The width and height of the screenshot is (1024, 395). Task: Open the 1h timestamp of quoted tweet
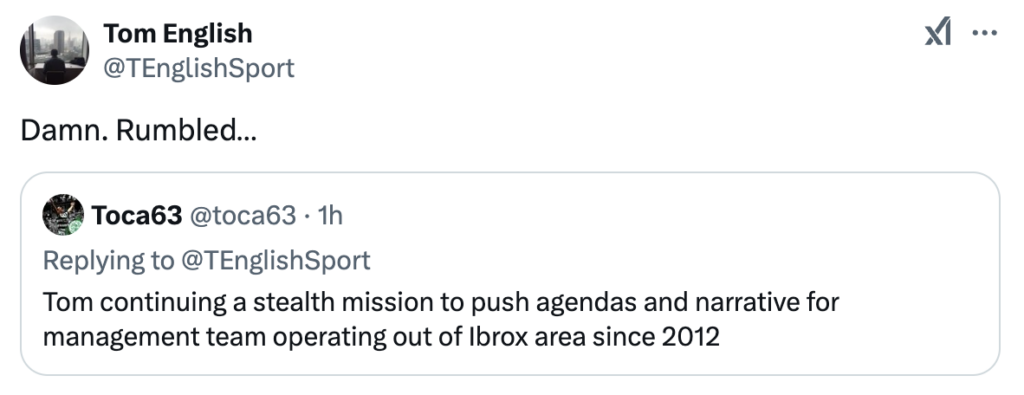(x=329, y=215)
